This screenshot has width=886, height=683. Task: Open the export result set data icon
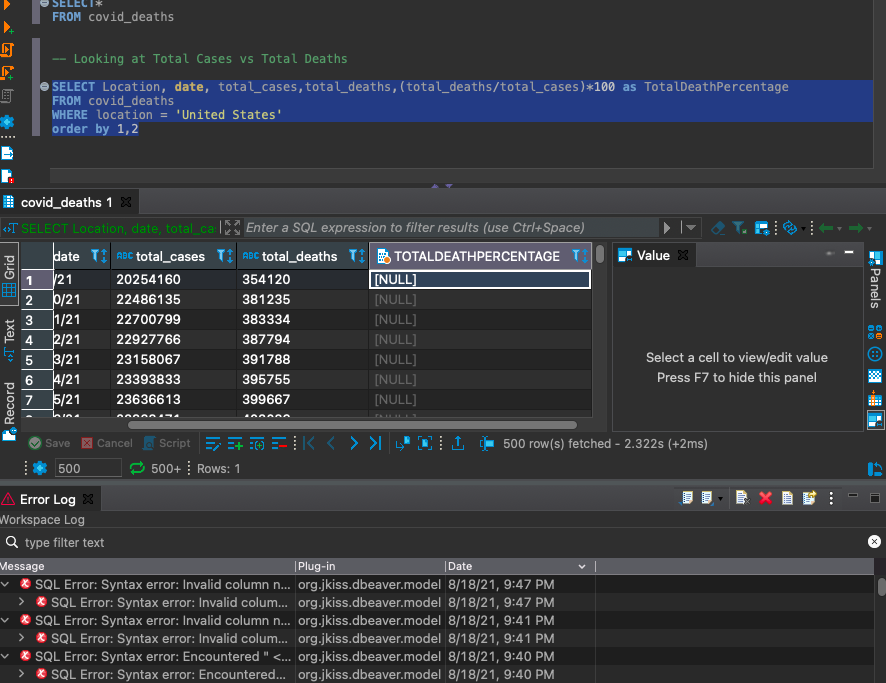(458, 443)
